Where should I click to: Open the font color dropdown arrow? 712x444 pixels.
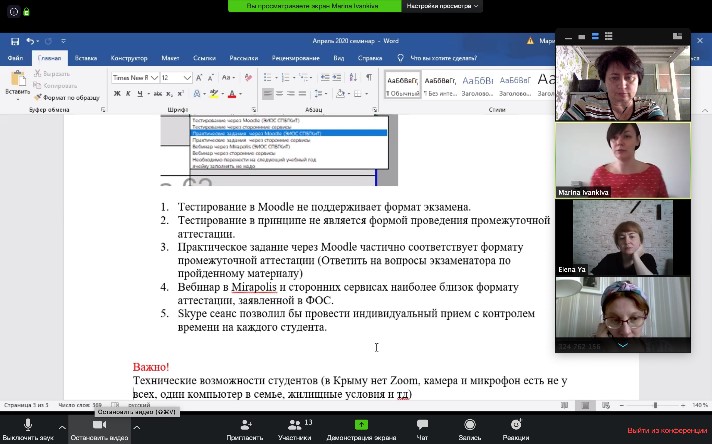(241, 94)
